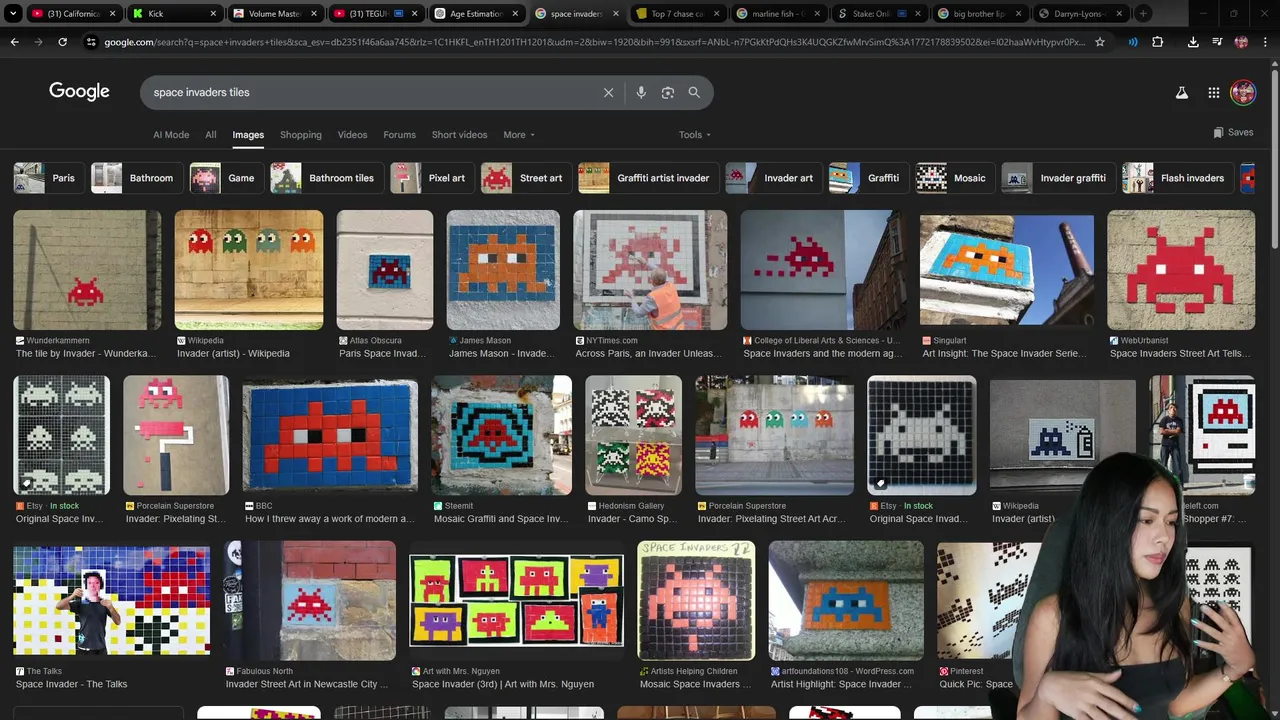Open Chrome three-dot menu
Screen dimensions: 1280x720
click(1266, 42)
